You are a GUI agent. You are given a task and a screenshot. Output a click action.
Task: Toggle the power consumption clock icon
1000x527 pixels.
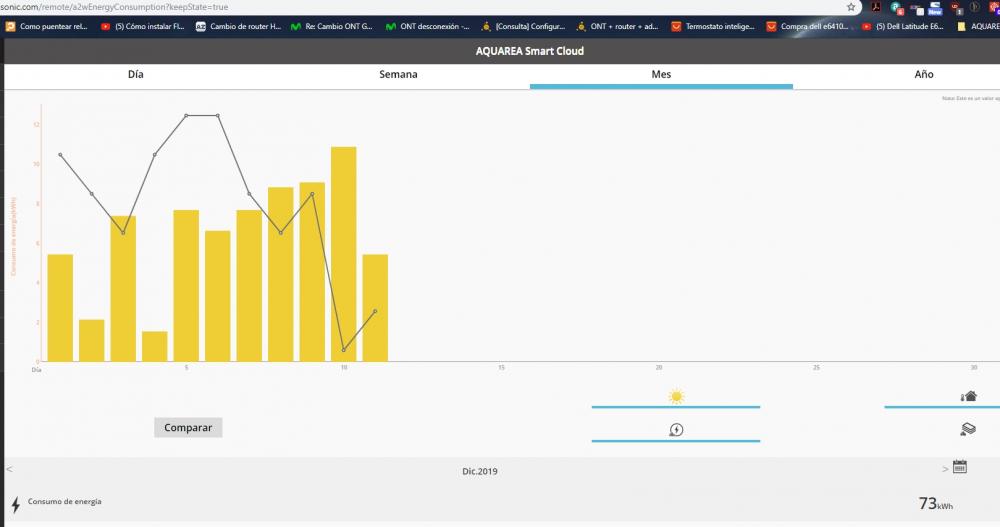(676, 430)
